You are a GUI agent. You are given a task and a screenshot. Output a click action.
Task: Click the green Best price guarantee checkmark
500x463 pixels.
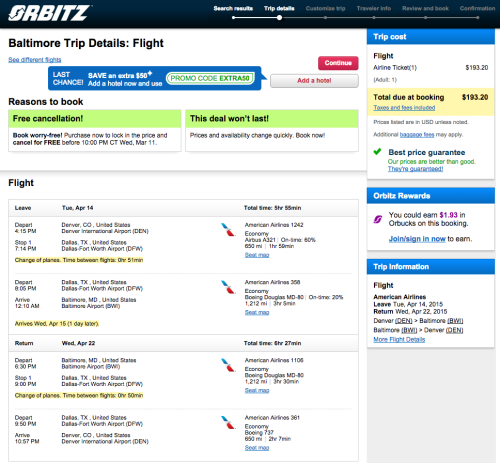pos(377,152)
